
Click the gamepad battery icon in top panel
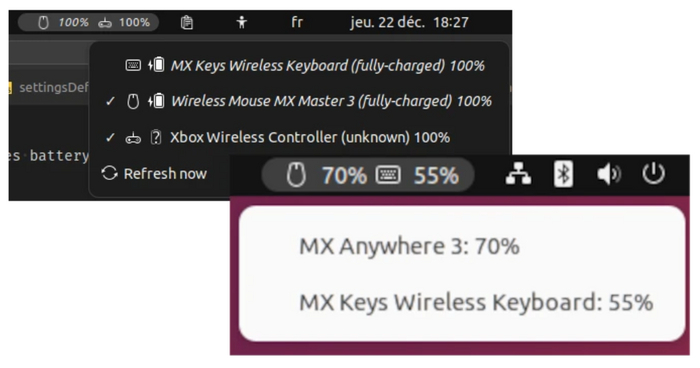105,23
